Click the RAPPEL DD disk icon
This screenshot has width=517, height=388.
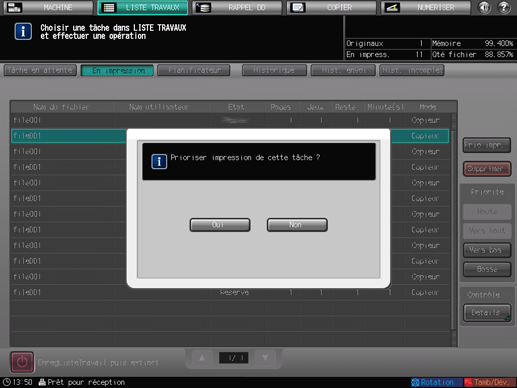[203, 7]
